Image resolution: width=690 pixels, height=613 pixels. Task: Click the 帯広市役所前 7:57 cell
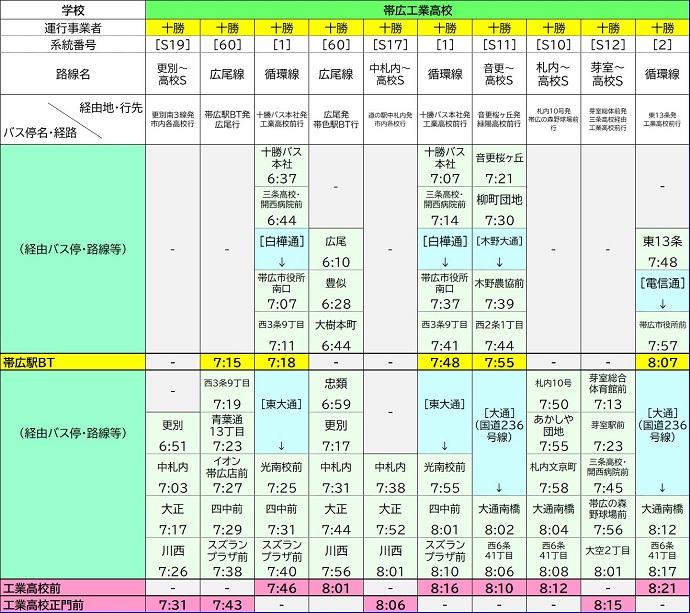coord(662,333)
